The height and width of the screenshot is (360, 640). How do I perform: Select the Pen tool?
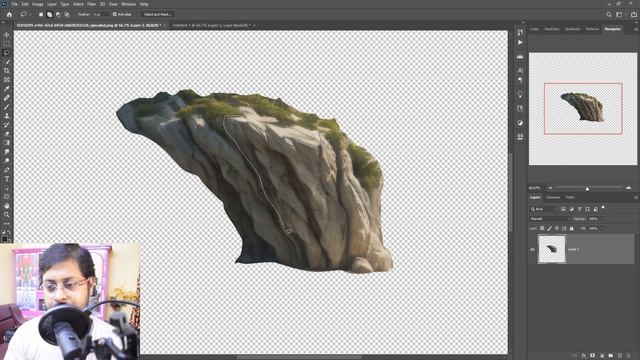pyautogui.click(x=7, y=170)
